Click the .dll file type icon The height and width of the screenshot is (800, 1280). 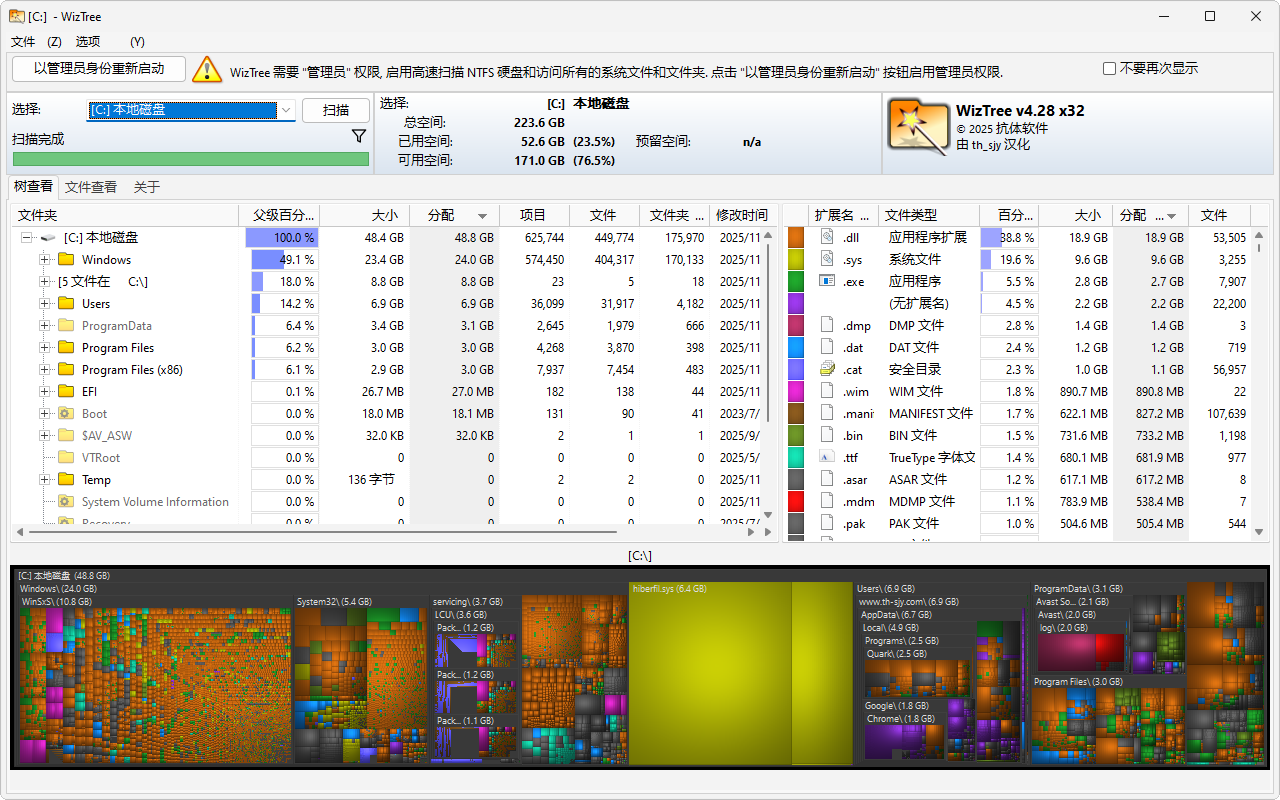point(827,238)
